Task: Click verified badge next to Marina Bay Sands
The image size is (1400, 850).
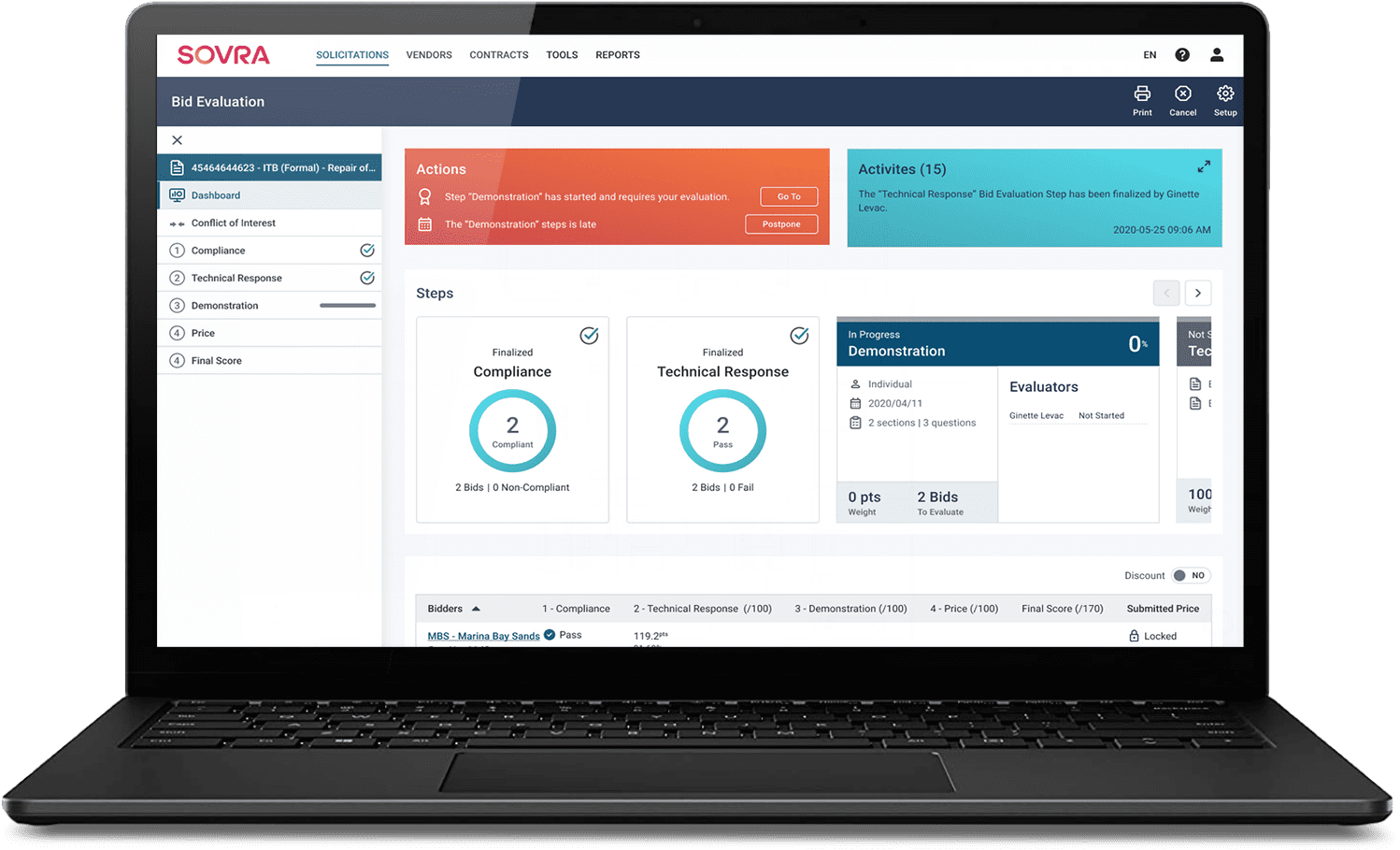Action: click(550, 635)
